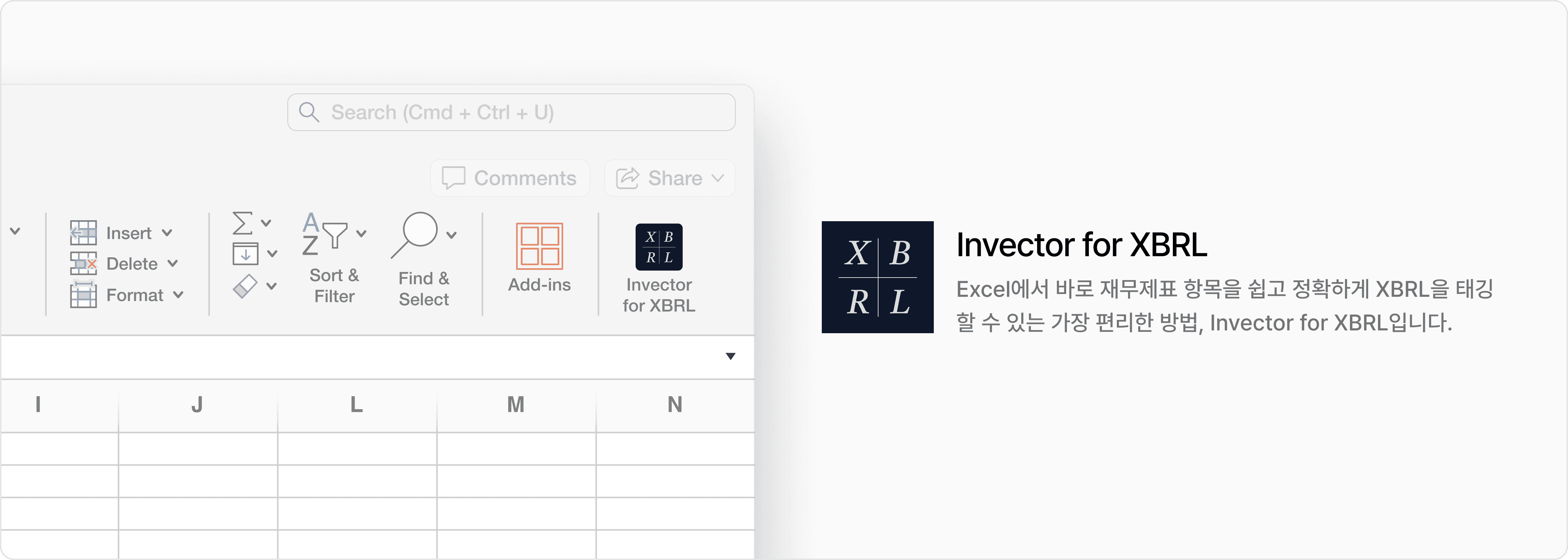This screenshot has width=1568, height=560.
Task: Click the Format cells icon
Action: point(83,295)
